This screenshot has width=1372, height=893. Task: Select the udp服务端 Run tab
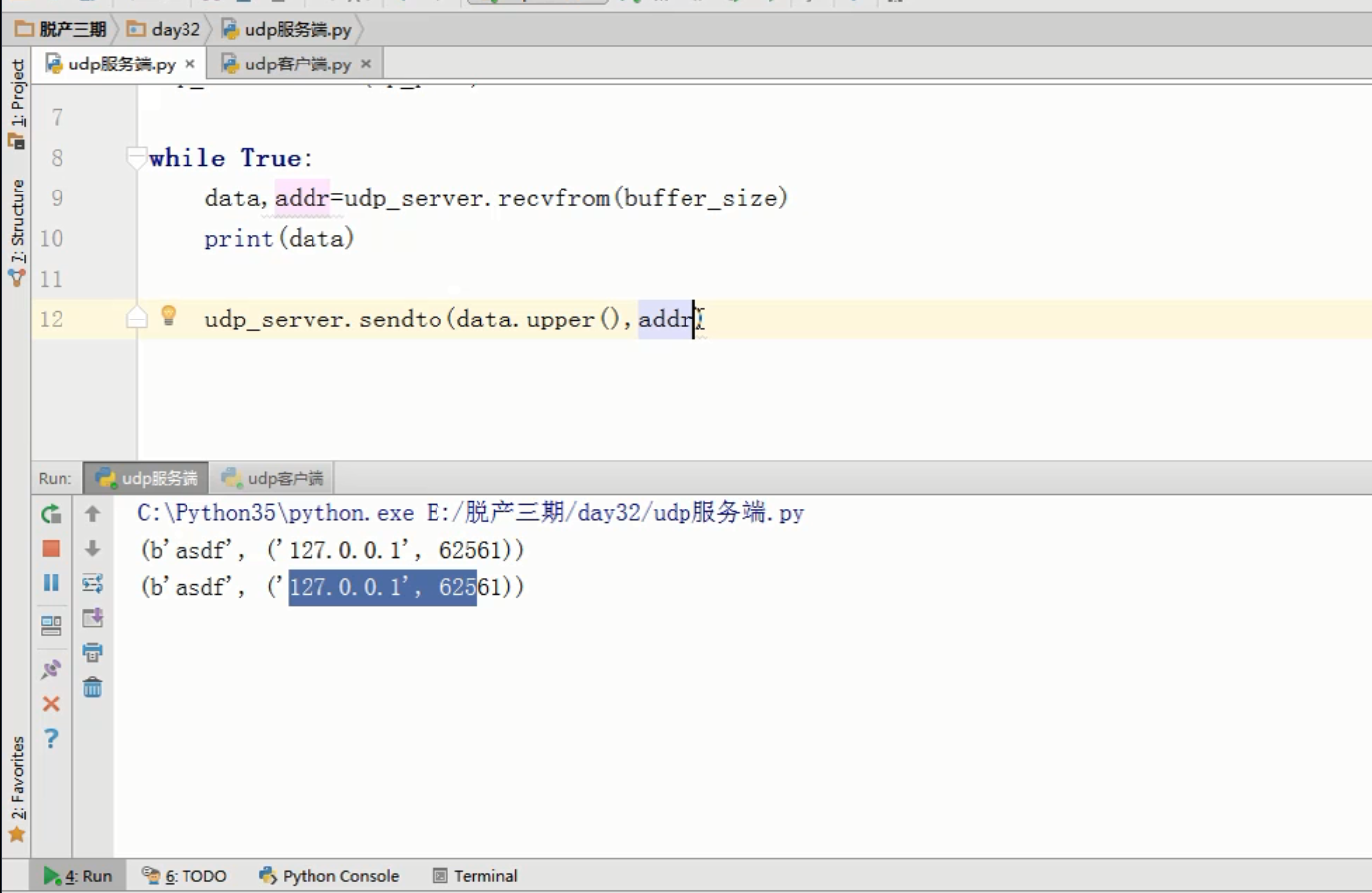coord(147,478)
